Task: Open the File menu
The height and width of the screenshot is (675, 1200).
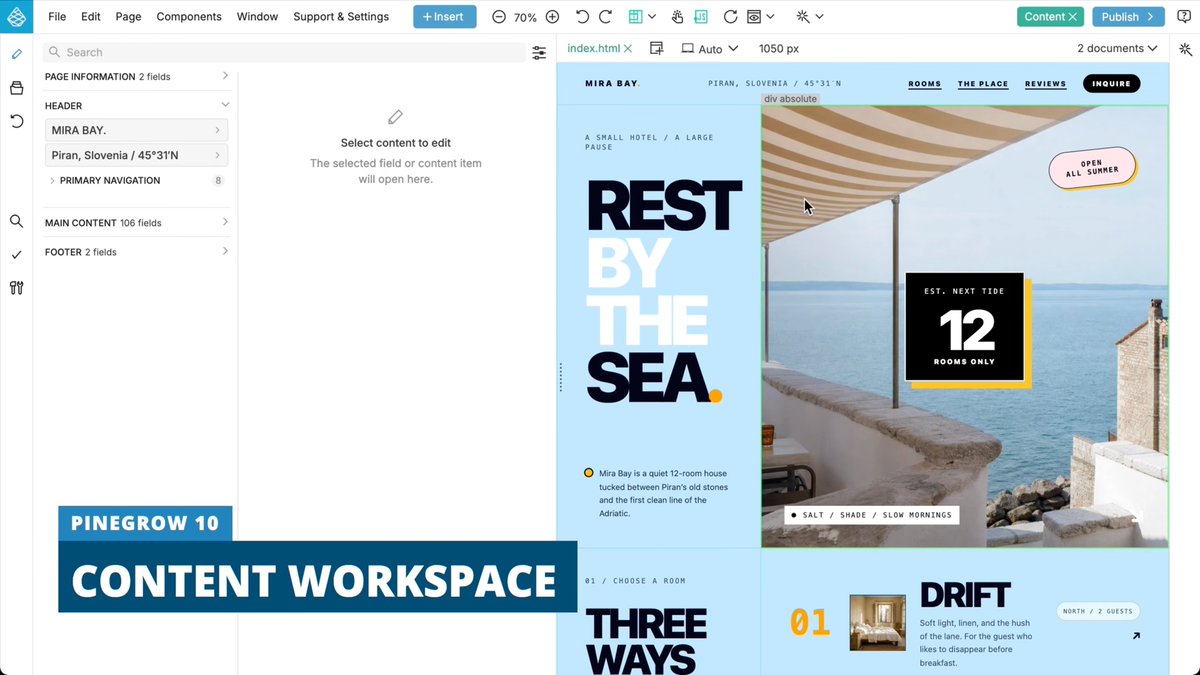Action: [57, 17]
